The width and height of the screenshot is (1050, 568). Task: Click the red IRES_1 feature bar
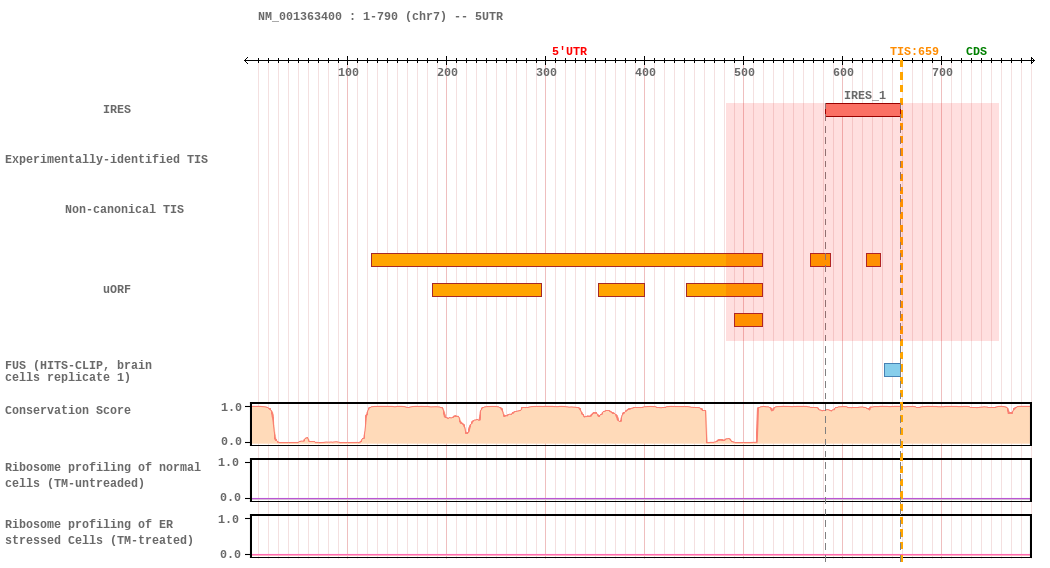click(x=862, y=110)
